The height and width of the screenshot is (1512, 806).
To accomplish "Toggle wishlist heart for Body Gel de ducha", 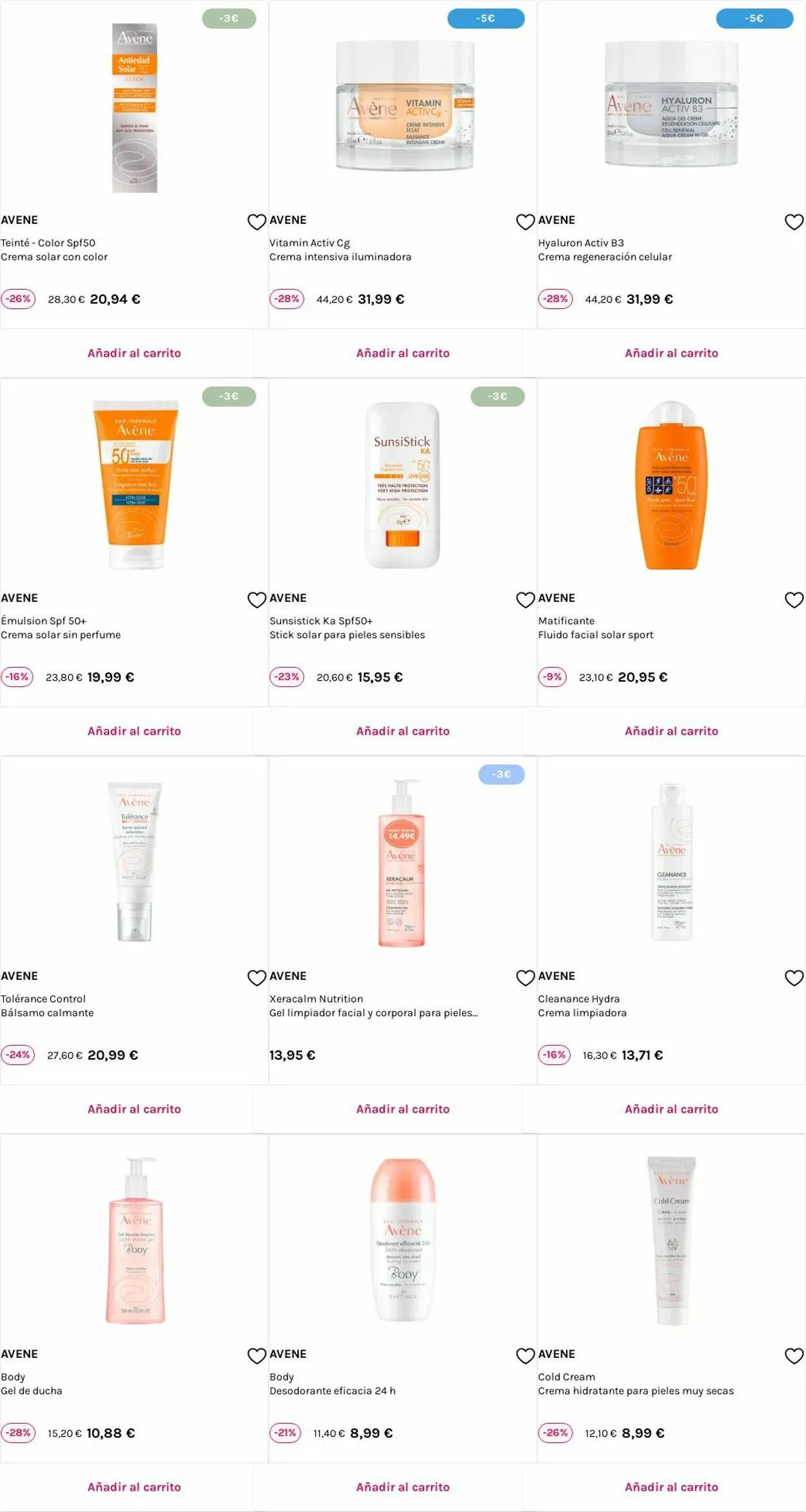I will (x=257, y=1356).
